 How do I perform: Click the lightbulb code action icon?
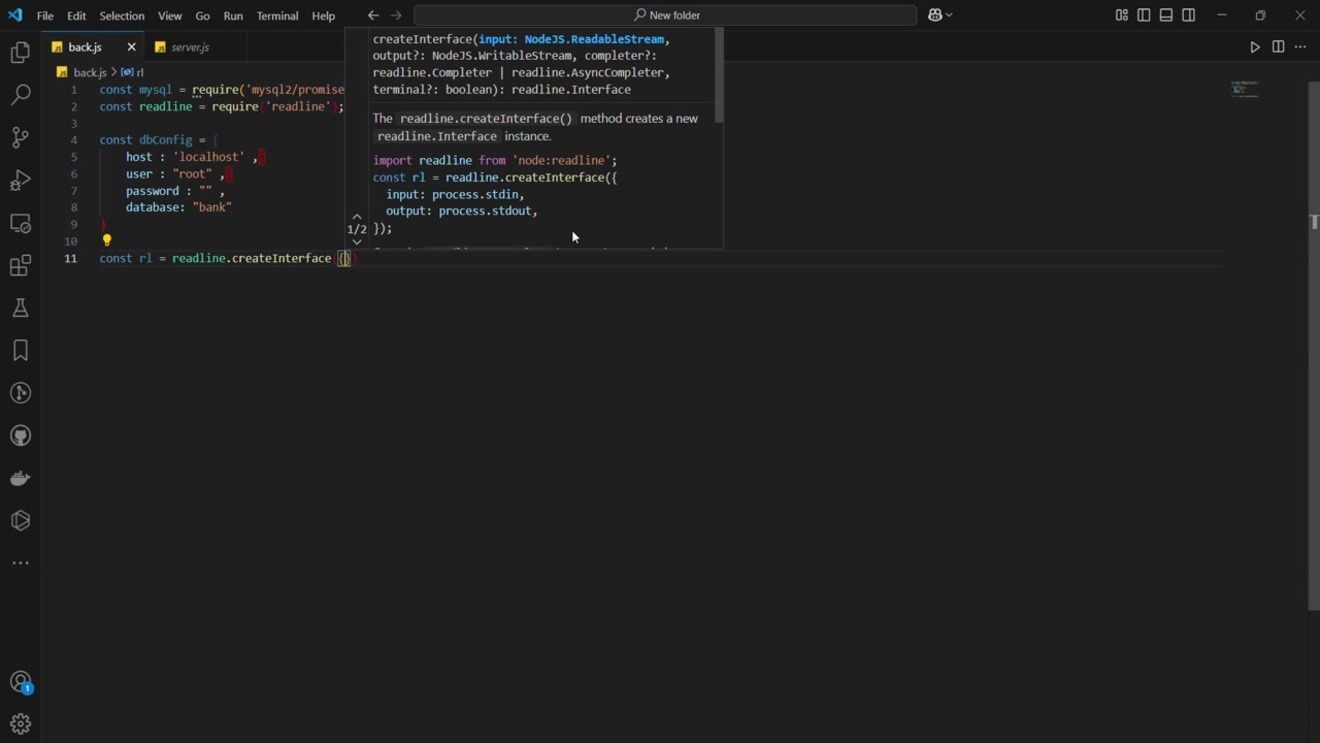(107, 241)
